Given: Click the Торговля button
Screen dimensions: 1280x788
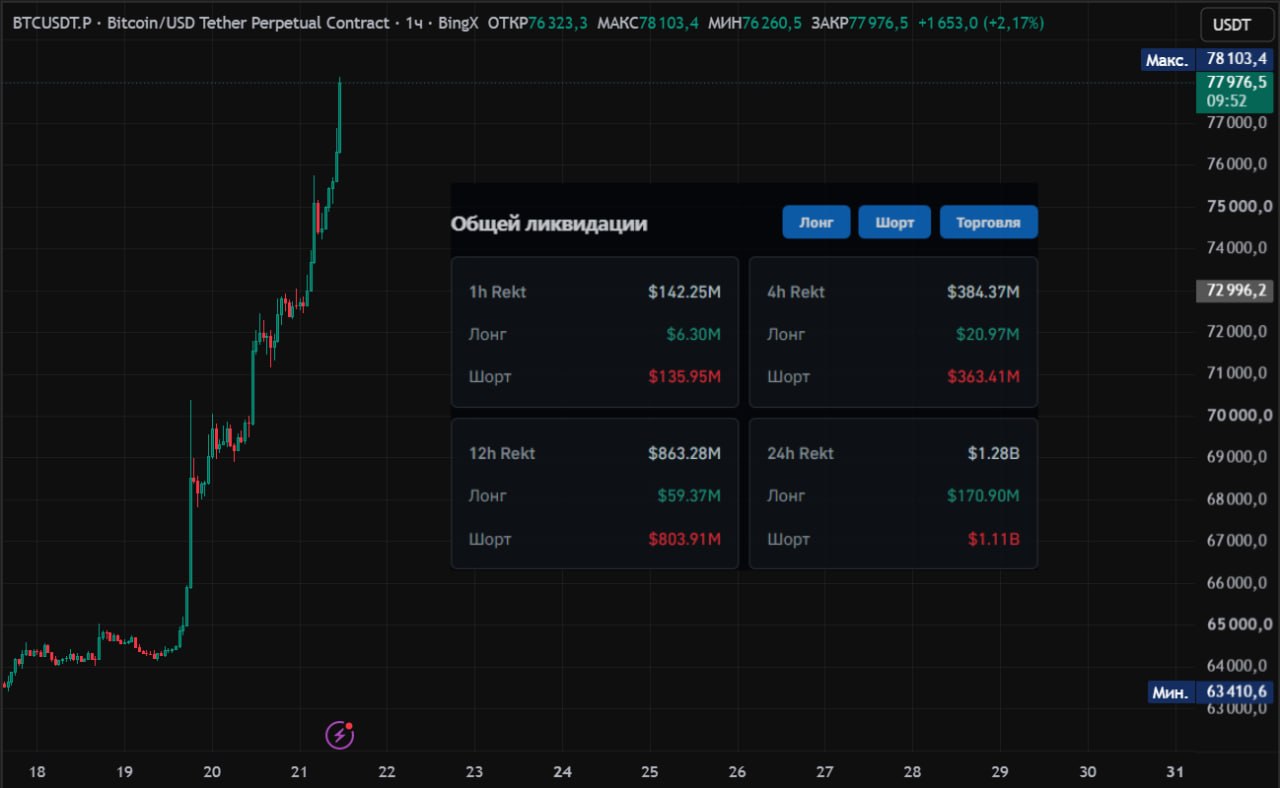Looking at the screenshot, I should click(x=988, y=222).
